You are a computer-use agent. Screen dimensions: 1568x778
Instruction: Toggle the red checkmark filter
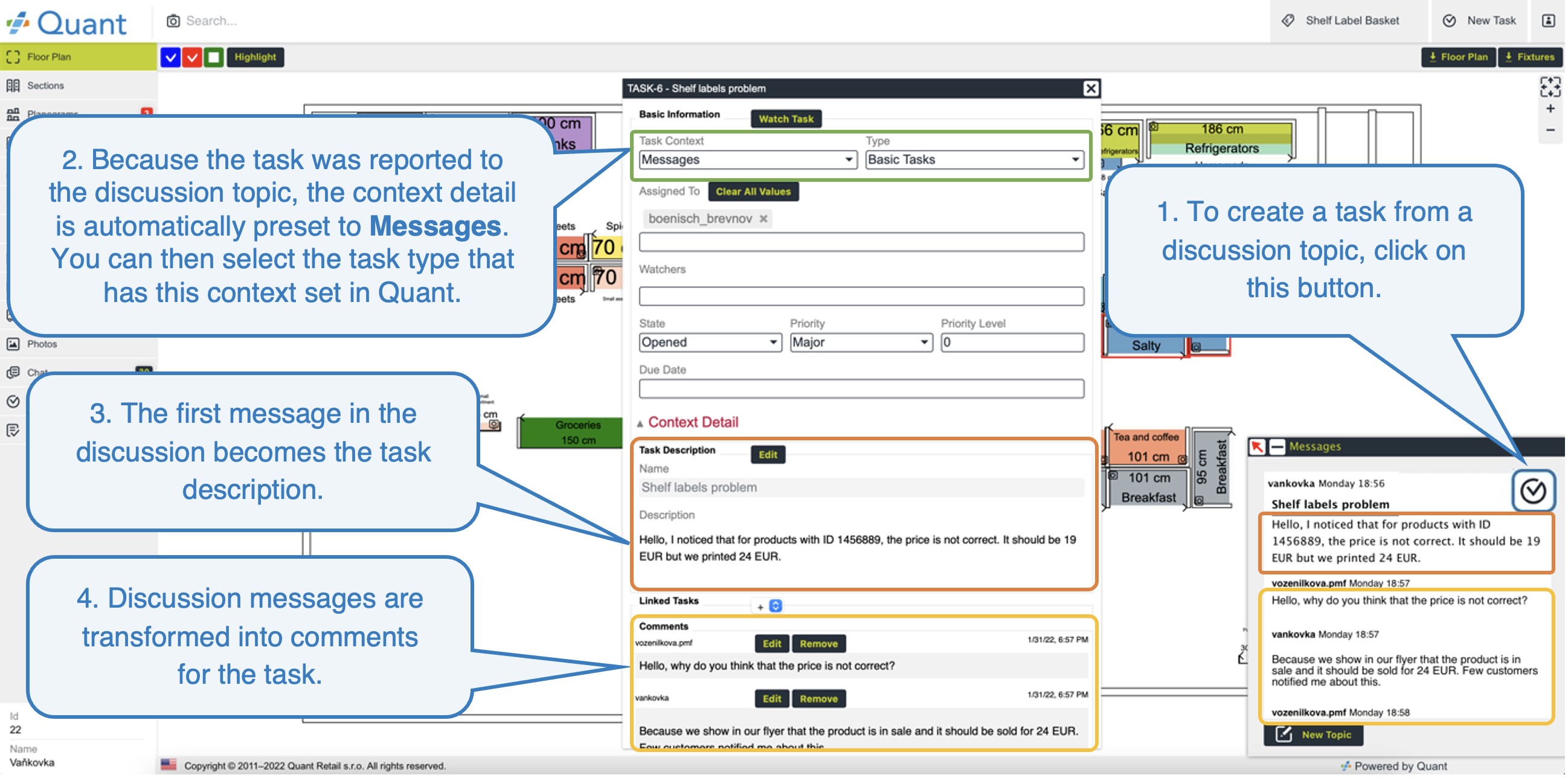pyautogui.click(x=192, y=57)
